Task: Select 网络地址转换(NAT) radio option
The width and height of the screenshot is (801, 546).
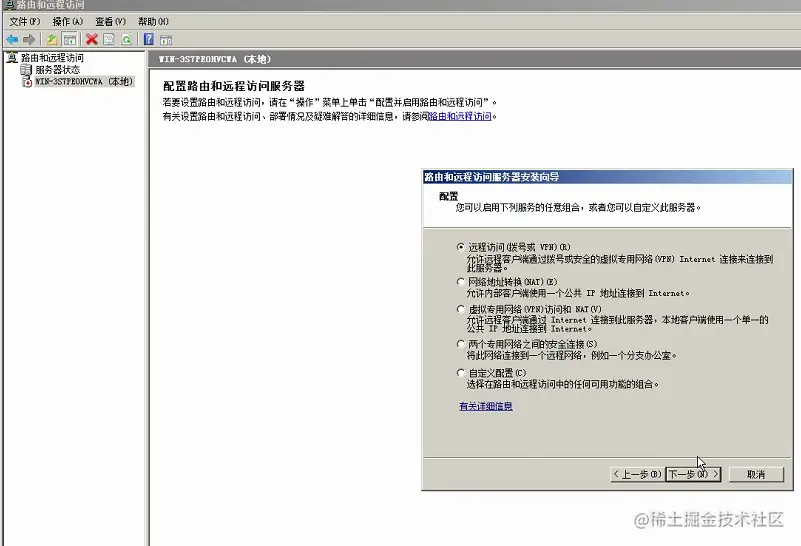Action: 461,282
